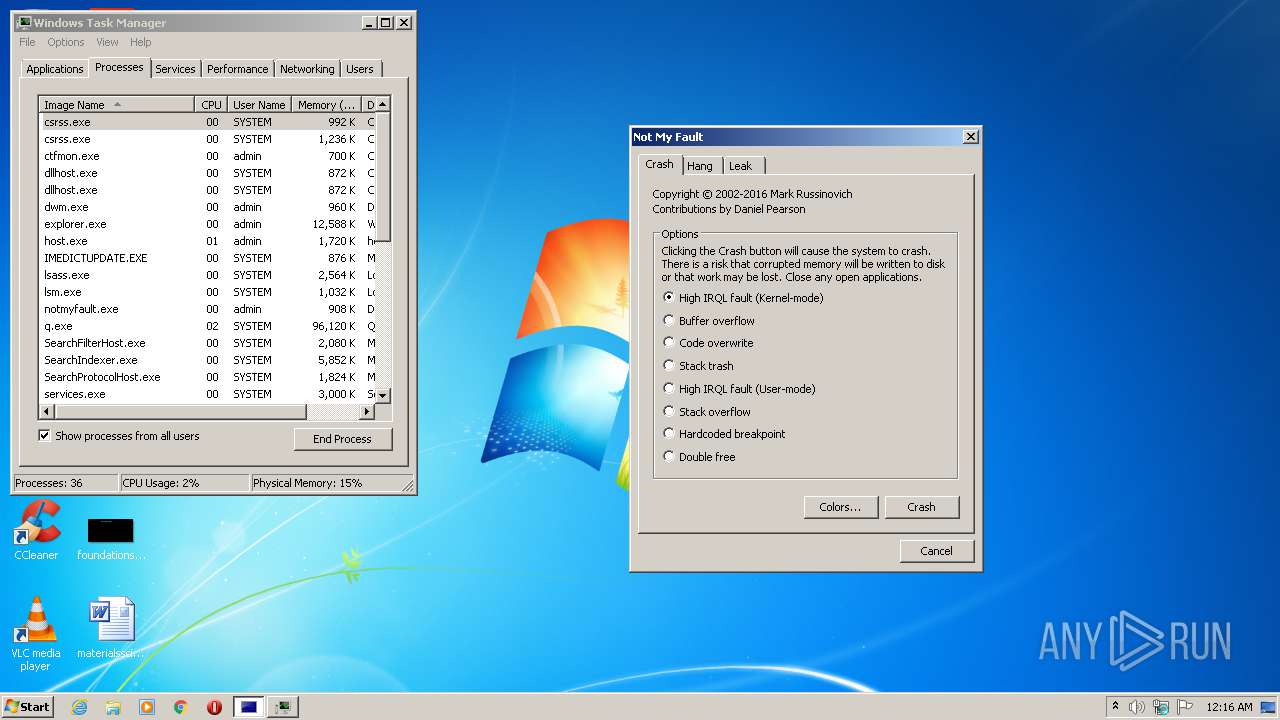
Task: Open the CCleaner desktop shortcut
Action: tap(36, 532)
